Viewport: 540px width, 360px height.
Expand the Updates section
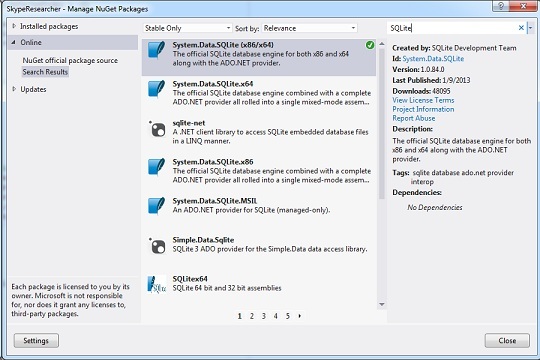[14, 89]
